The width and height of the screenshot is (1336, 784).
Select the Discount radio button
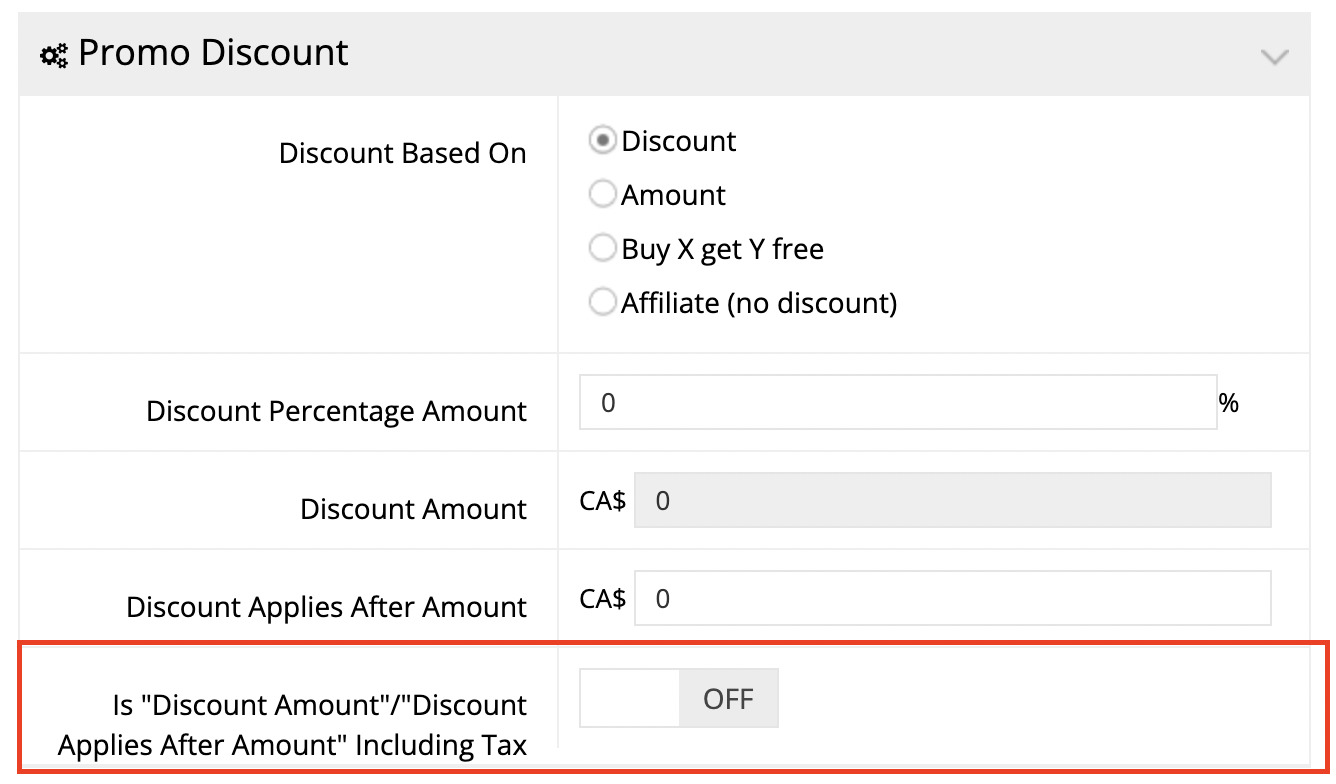click(602, 141)
